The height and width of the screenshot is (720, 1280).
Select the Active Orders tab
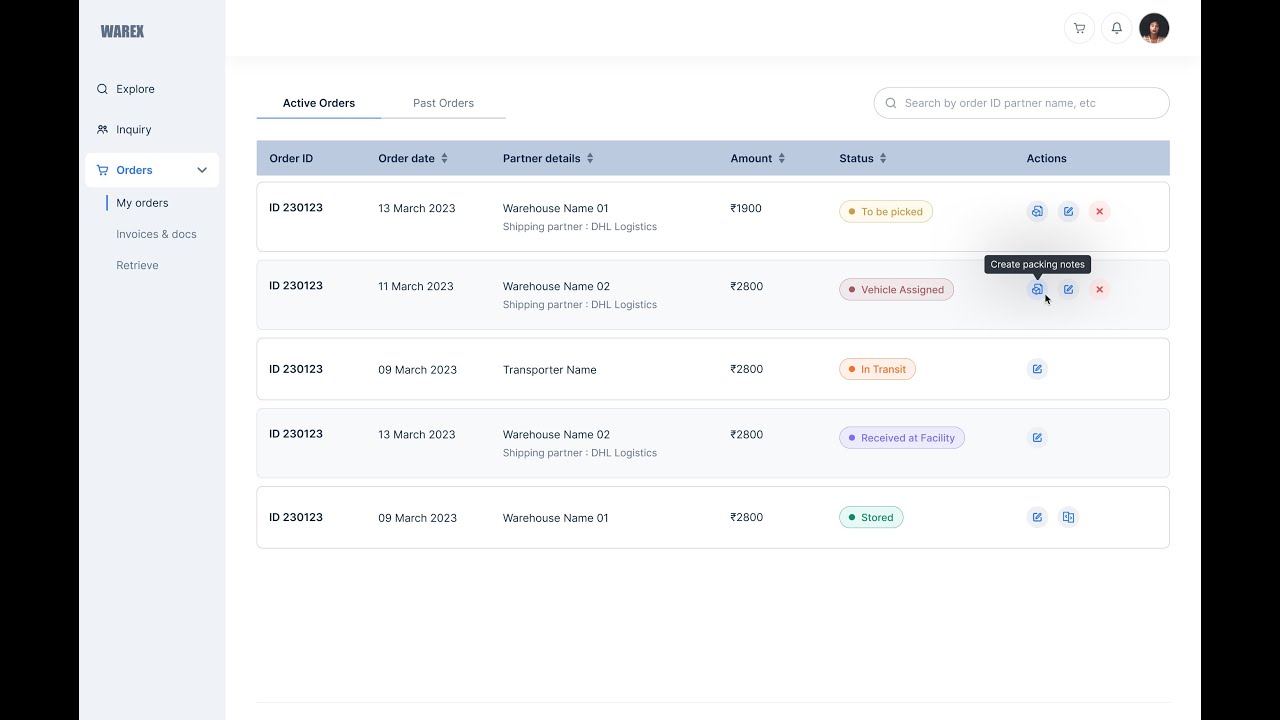318,103
